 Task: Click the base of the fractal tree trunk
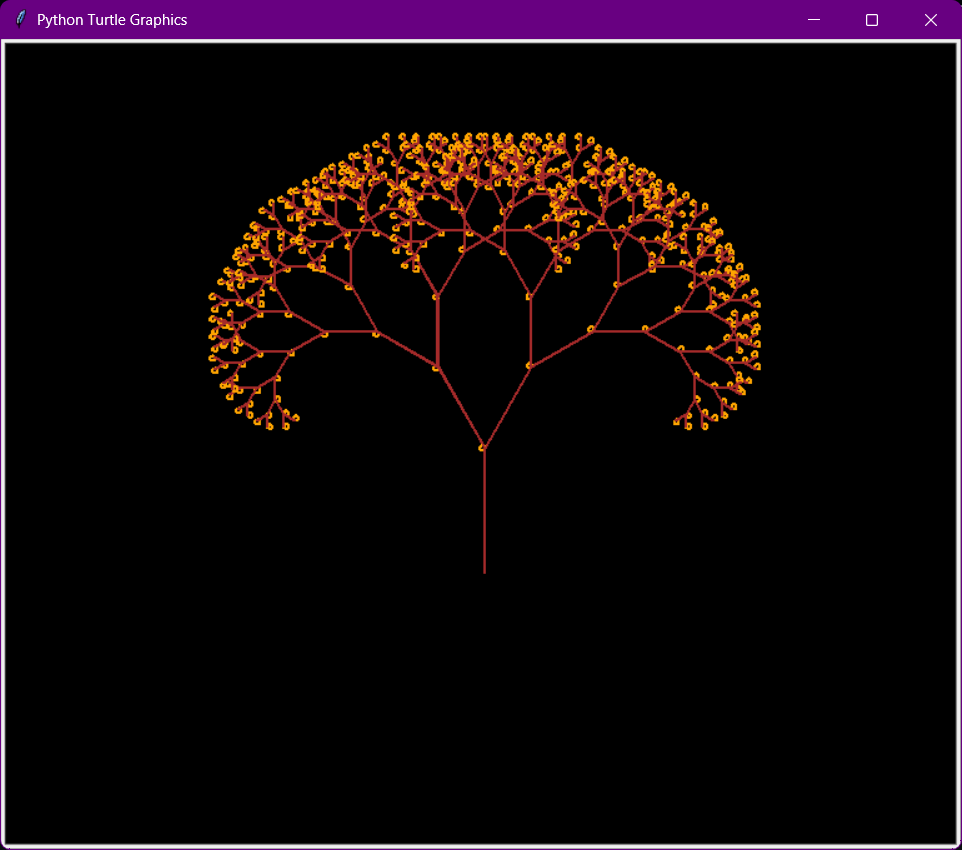pyautogui.click(x=484, y=570)
